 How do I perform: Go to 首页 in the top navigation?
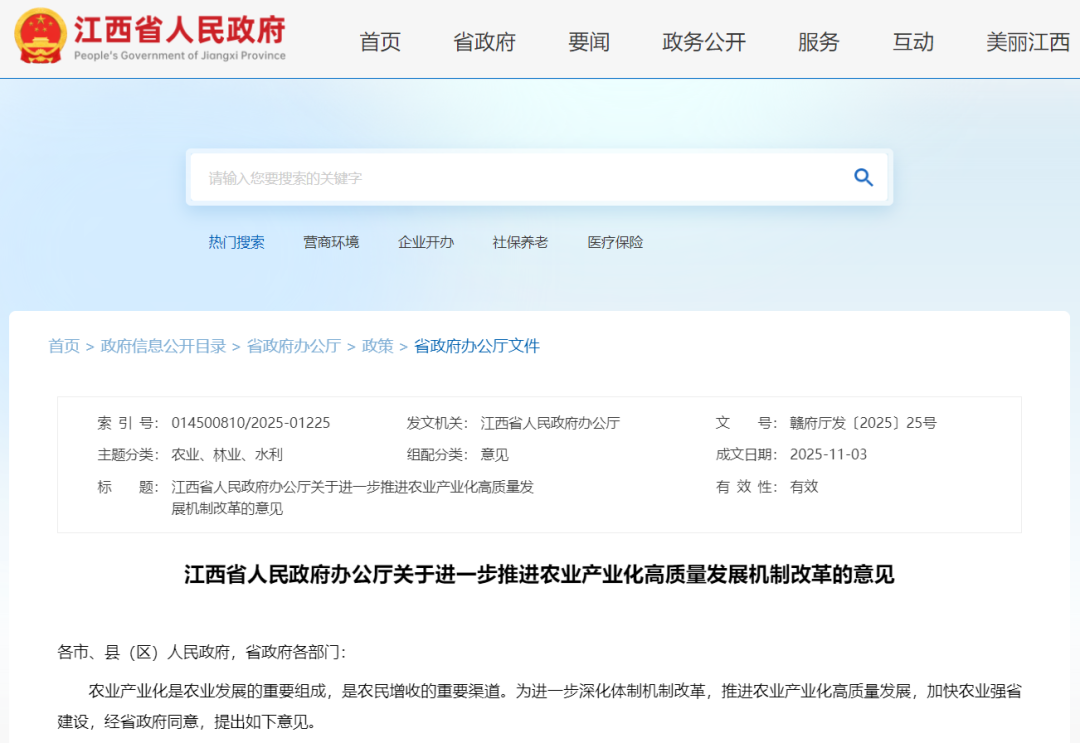[x=379, y=43]
